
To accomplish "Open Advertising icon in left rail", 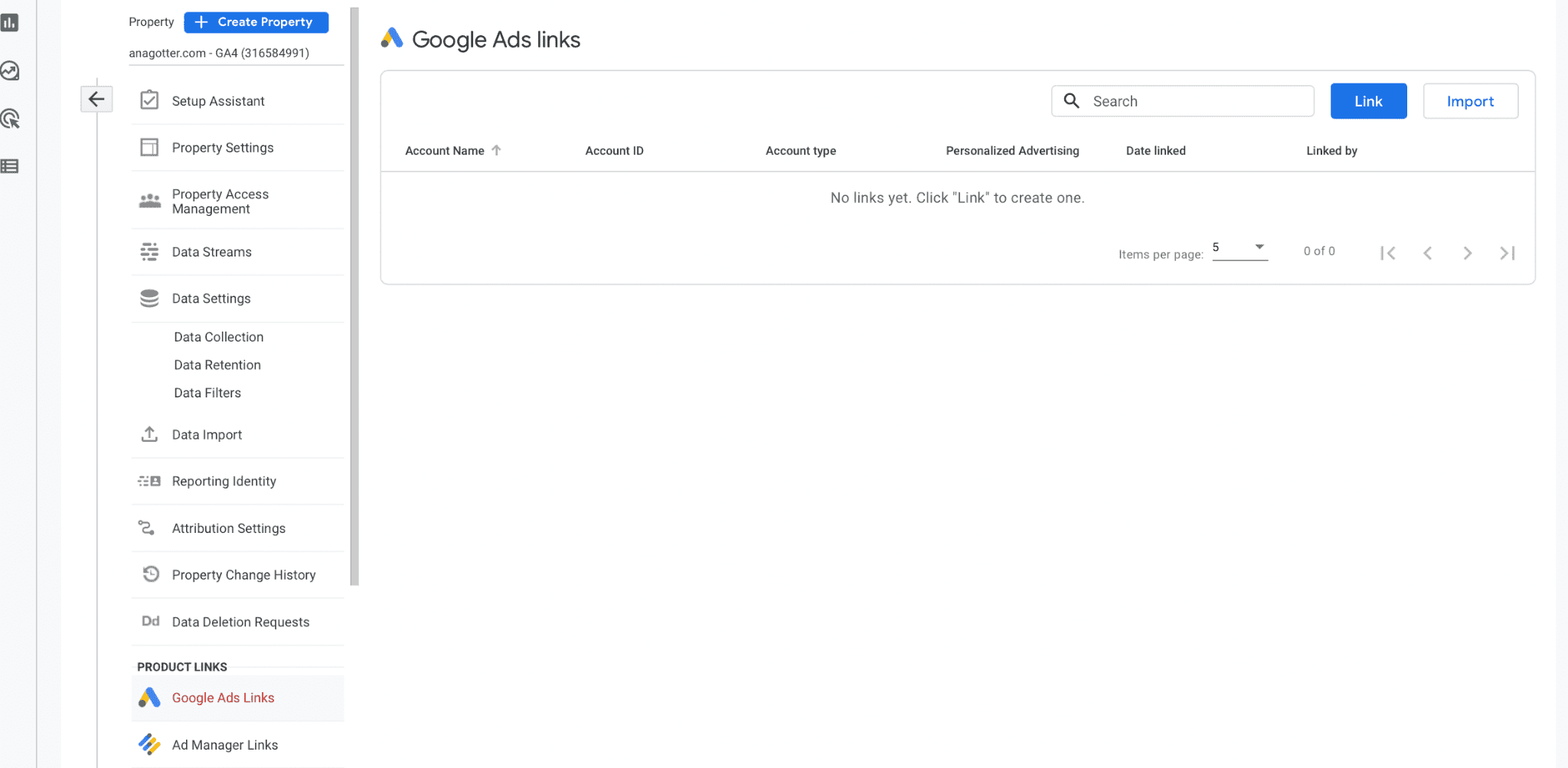I will point(9,119).
